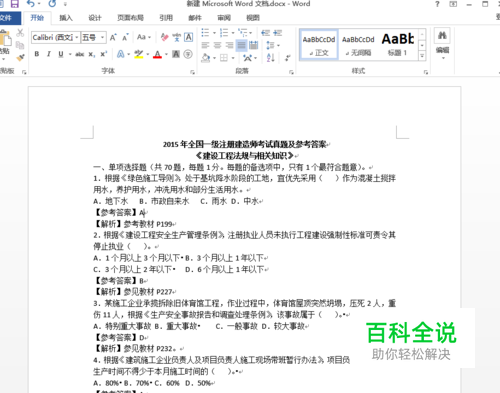Click the Decrease Indent icon
Image resolution: width=500 pixels, height=393 pixels.
(x=265, y=33)
